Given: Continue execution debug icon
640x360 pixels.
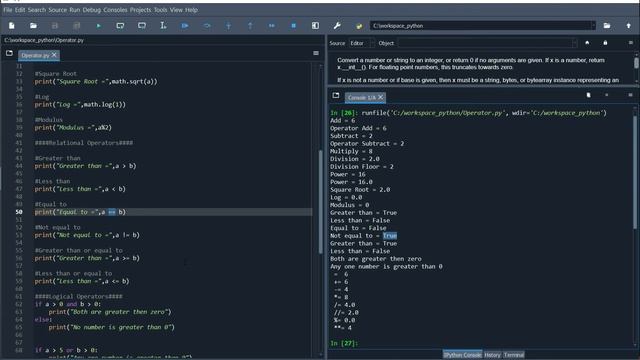Looking at the screenshot, I should (272, 26).
